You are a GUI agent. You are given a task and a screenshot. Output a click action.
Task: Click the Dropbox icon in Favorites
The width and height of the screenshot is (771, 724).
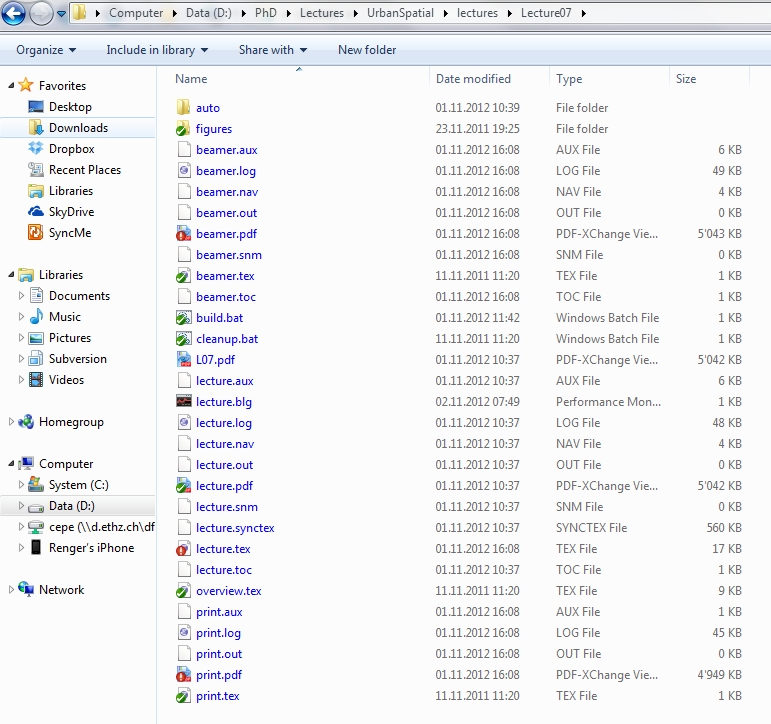click(36, 149)
